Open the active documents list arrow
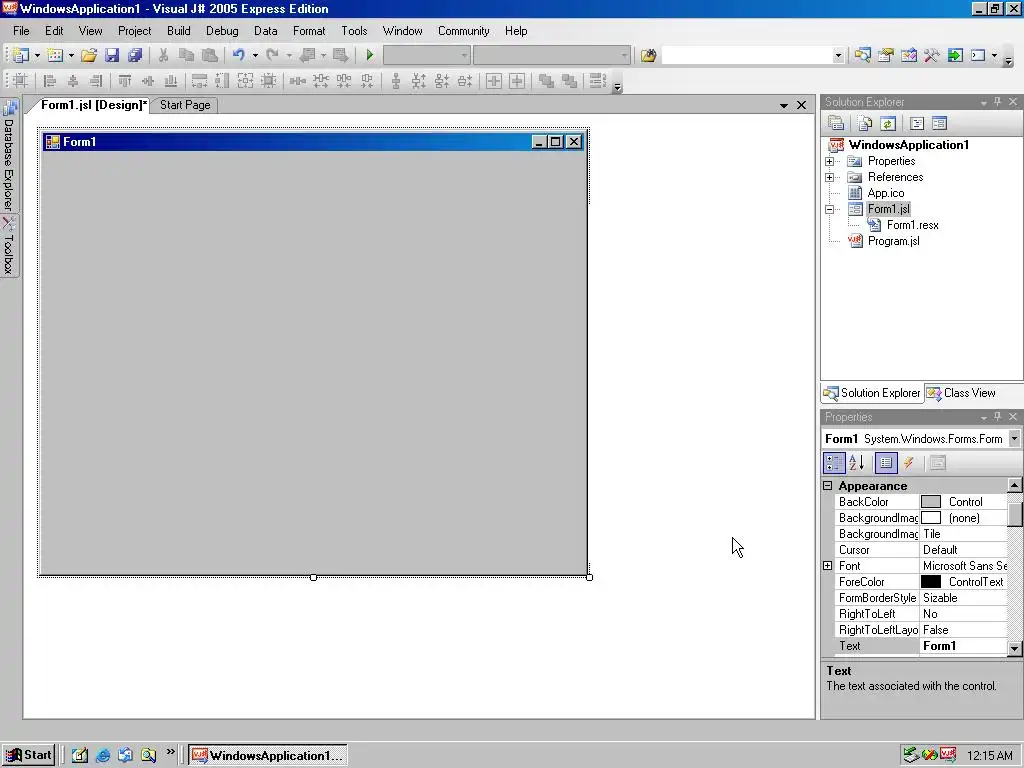1024x768 pixels. tap(784, 105)
